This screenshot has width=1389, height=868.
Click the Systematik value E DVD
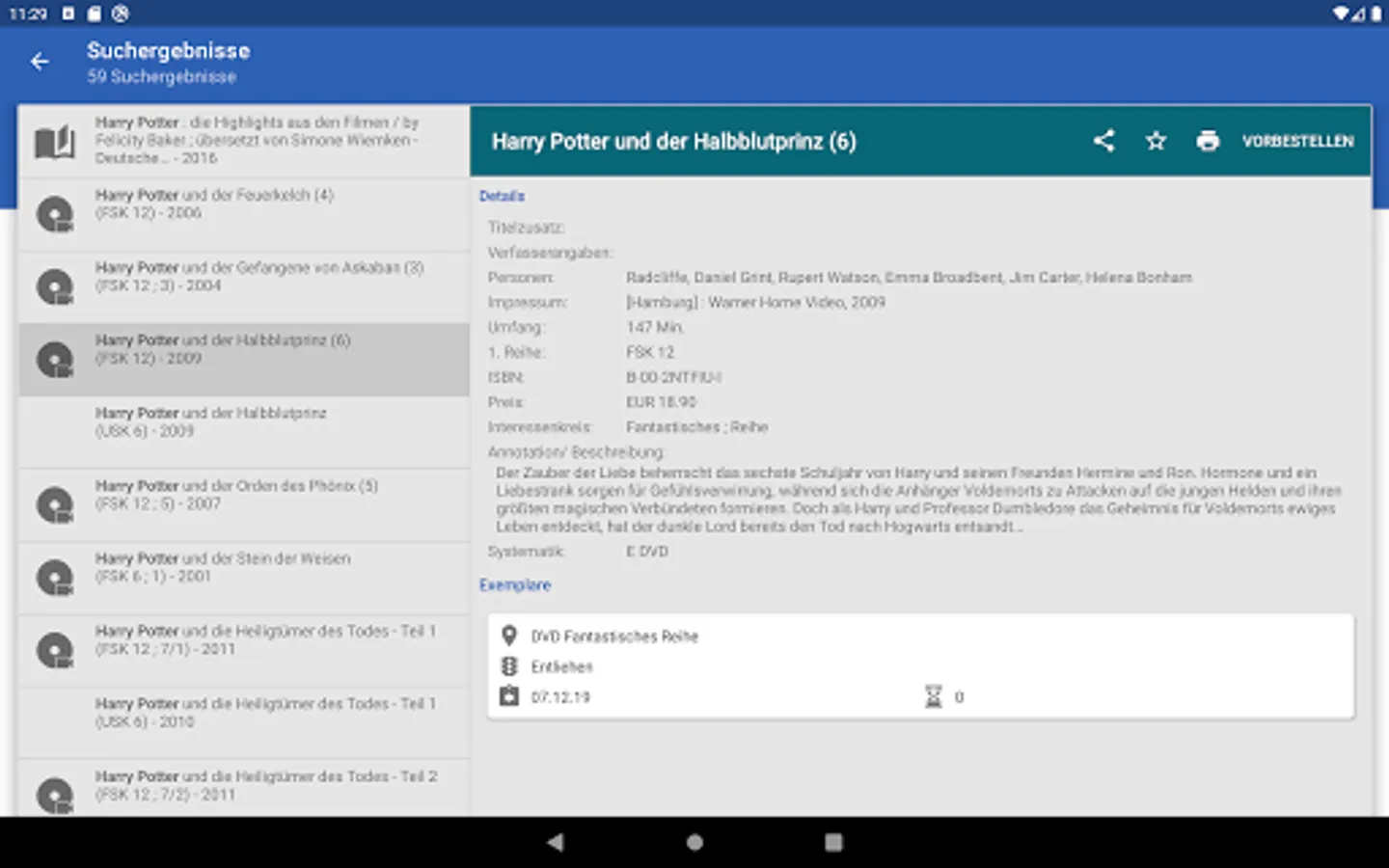click(646, 552)
